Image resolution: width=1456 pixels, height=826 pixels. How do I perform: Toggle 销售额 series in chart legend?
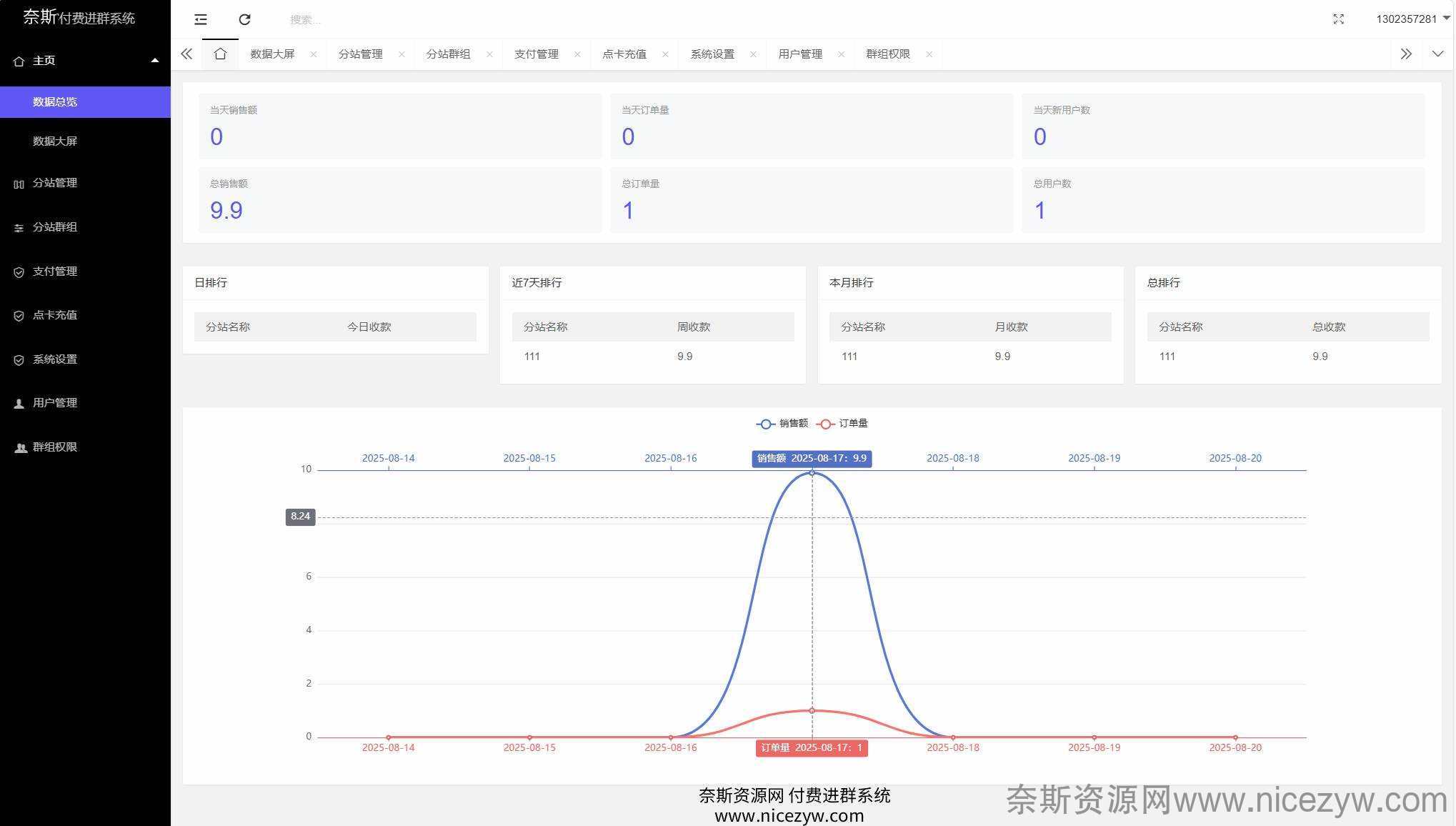(x=782, y=424)
